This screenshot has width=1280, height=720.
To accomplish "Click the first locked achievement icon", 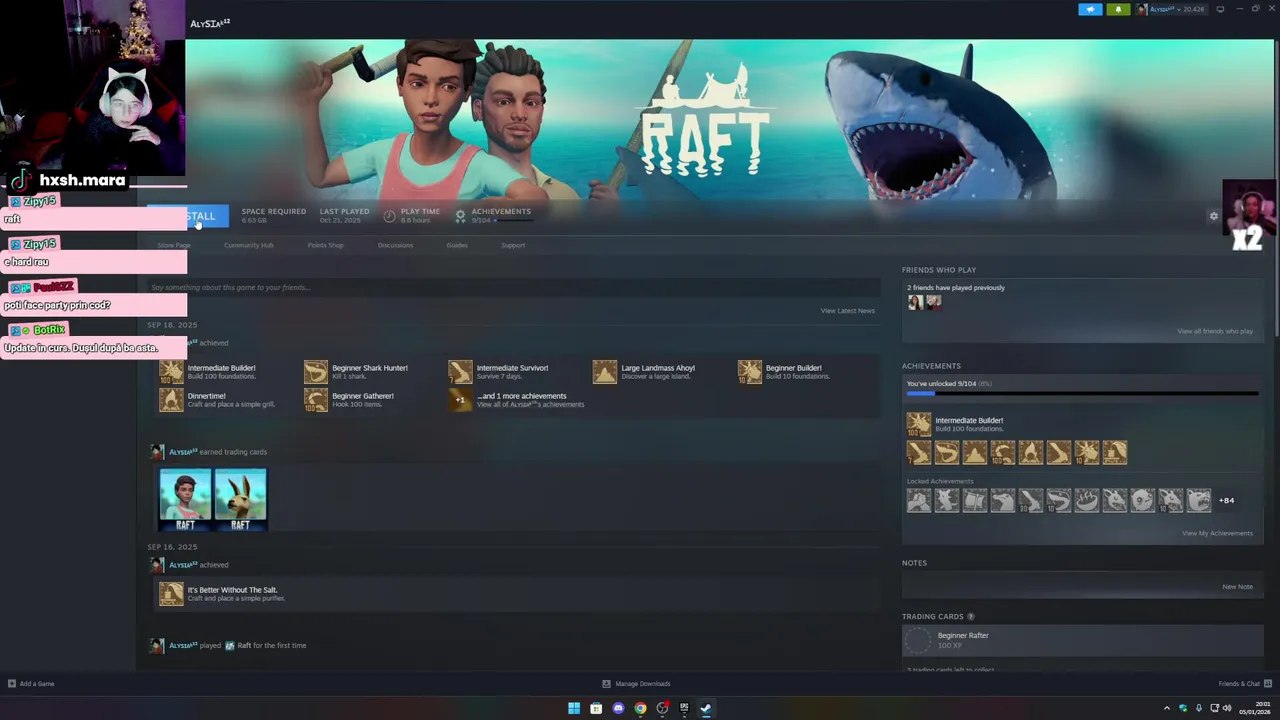I will click(918, 500).
